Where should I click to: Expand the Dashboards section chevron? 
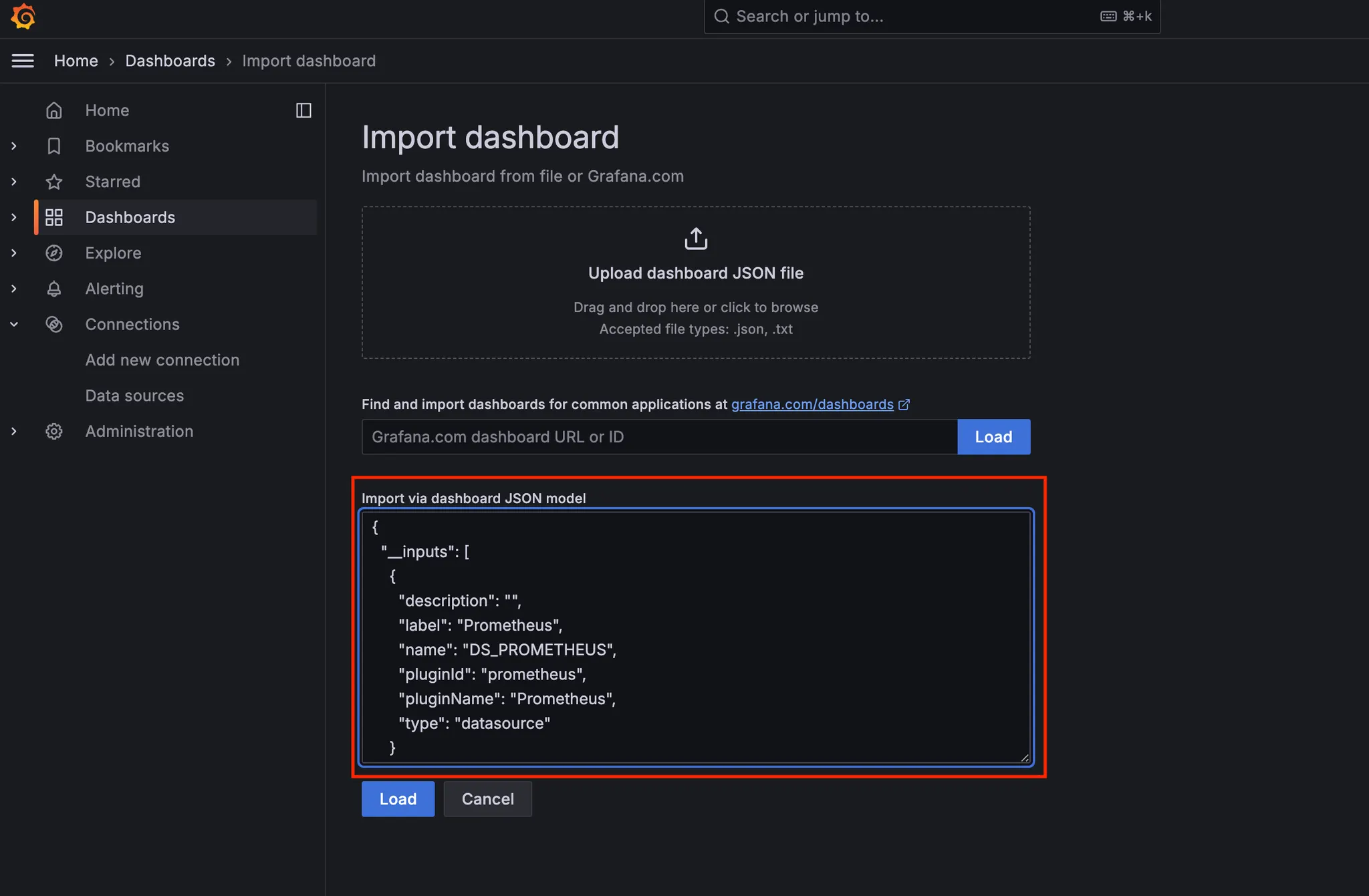pos(14,217)
